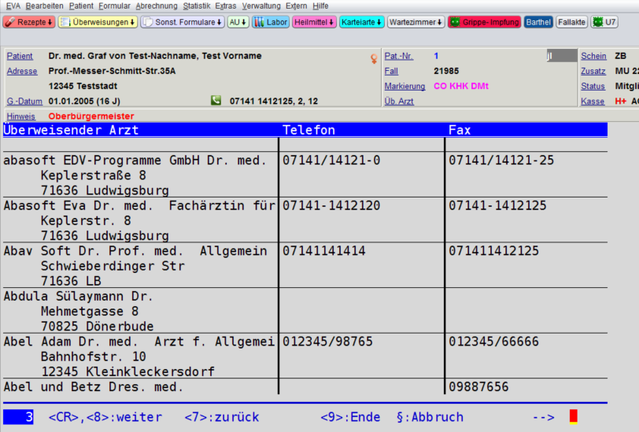The width and height of the screenshot is (639, 432).
Task: Click the gray input field beside Pat.-Nr.
Action: 562,56
